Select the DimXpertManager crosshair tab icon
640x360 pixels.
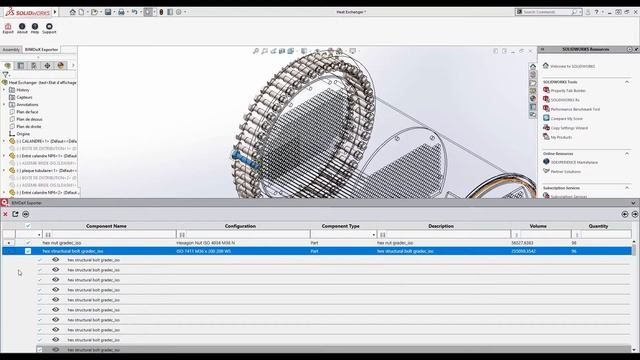[47, 65]
